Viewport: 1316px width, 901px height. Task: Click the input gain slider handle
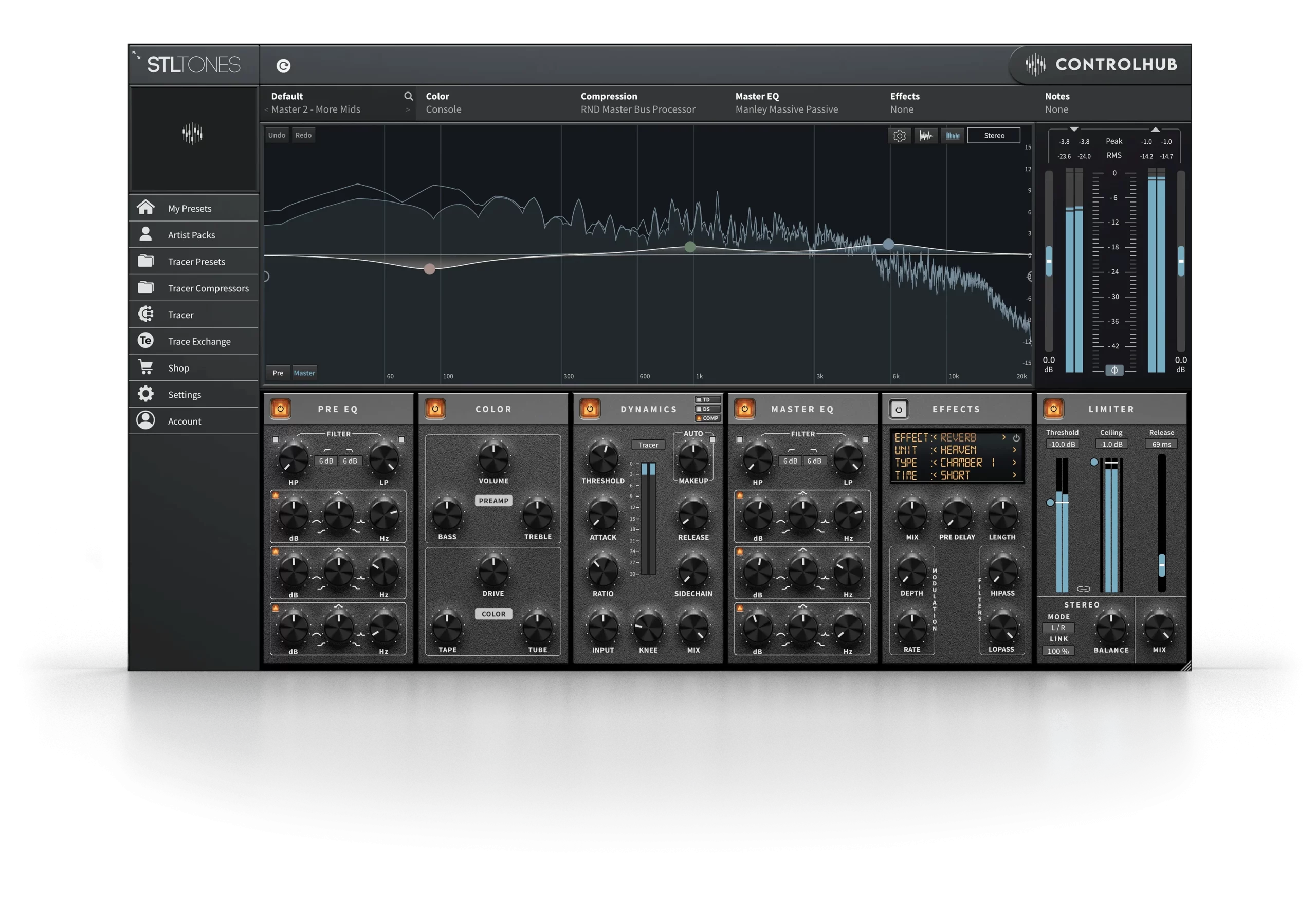pyautogui.click(x=1049, y=261)
